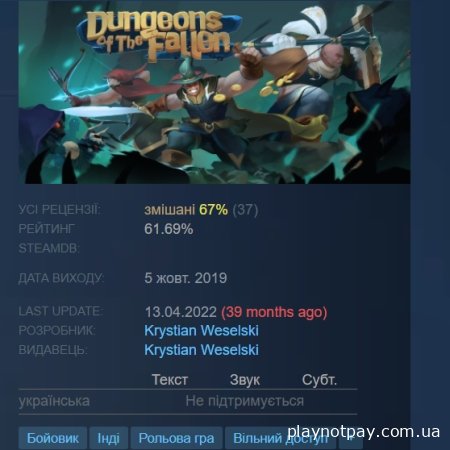The height and width of the screenshot is (450, 450).
Task: Click the Текст language column header
Action: pyautogui.click(x=170, y=380)
